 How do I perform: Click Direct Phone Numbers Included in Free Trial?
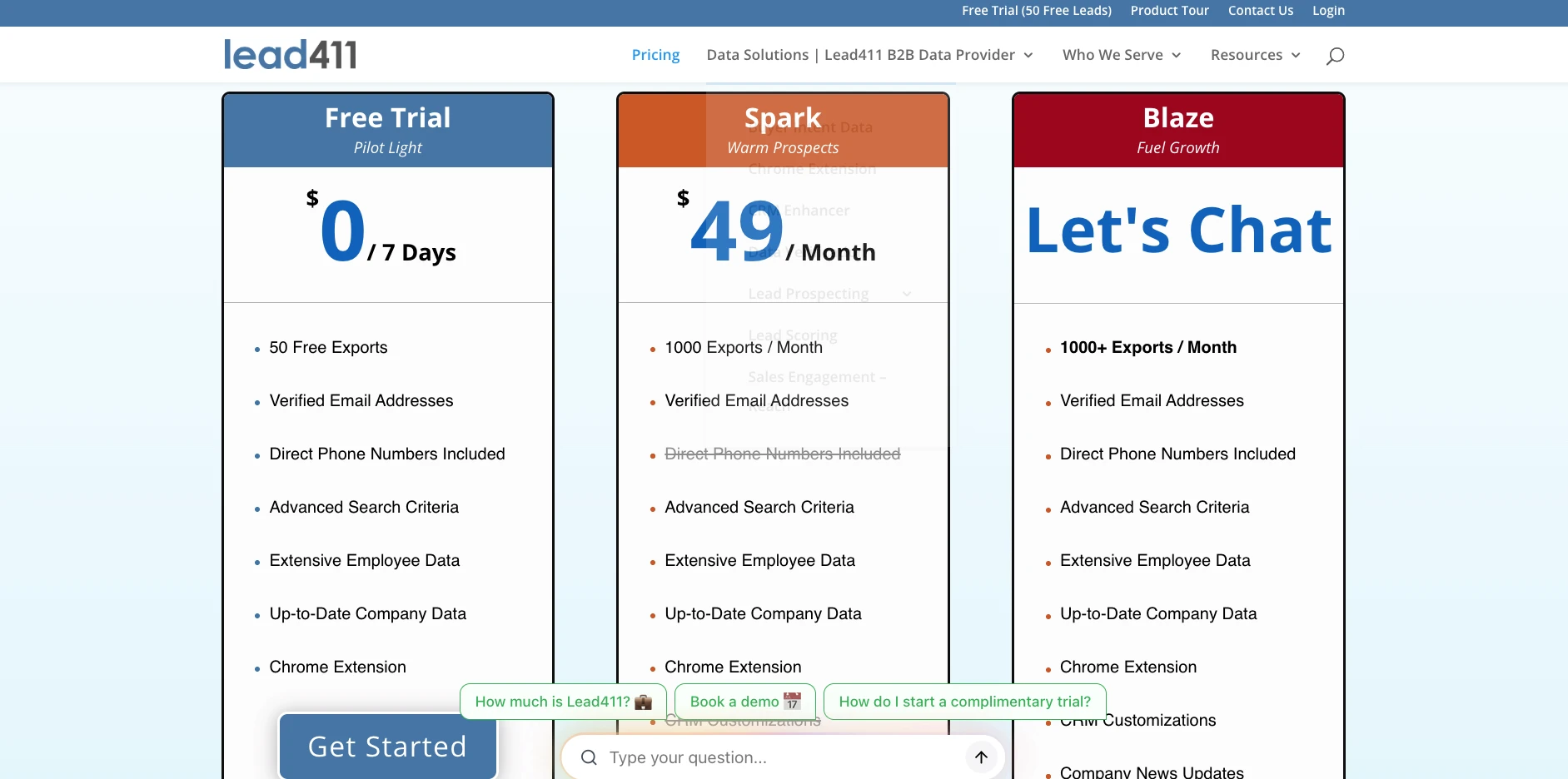[387, 454]
